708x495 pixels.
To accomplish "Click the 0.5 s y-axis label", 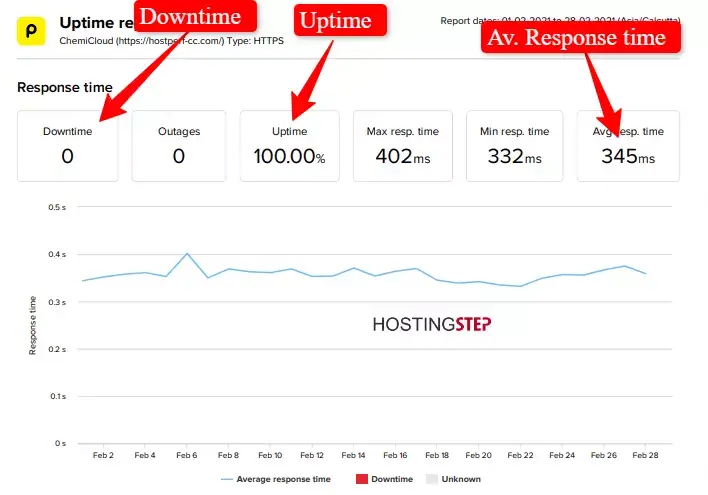I will [57, 207].
